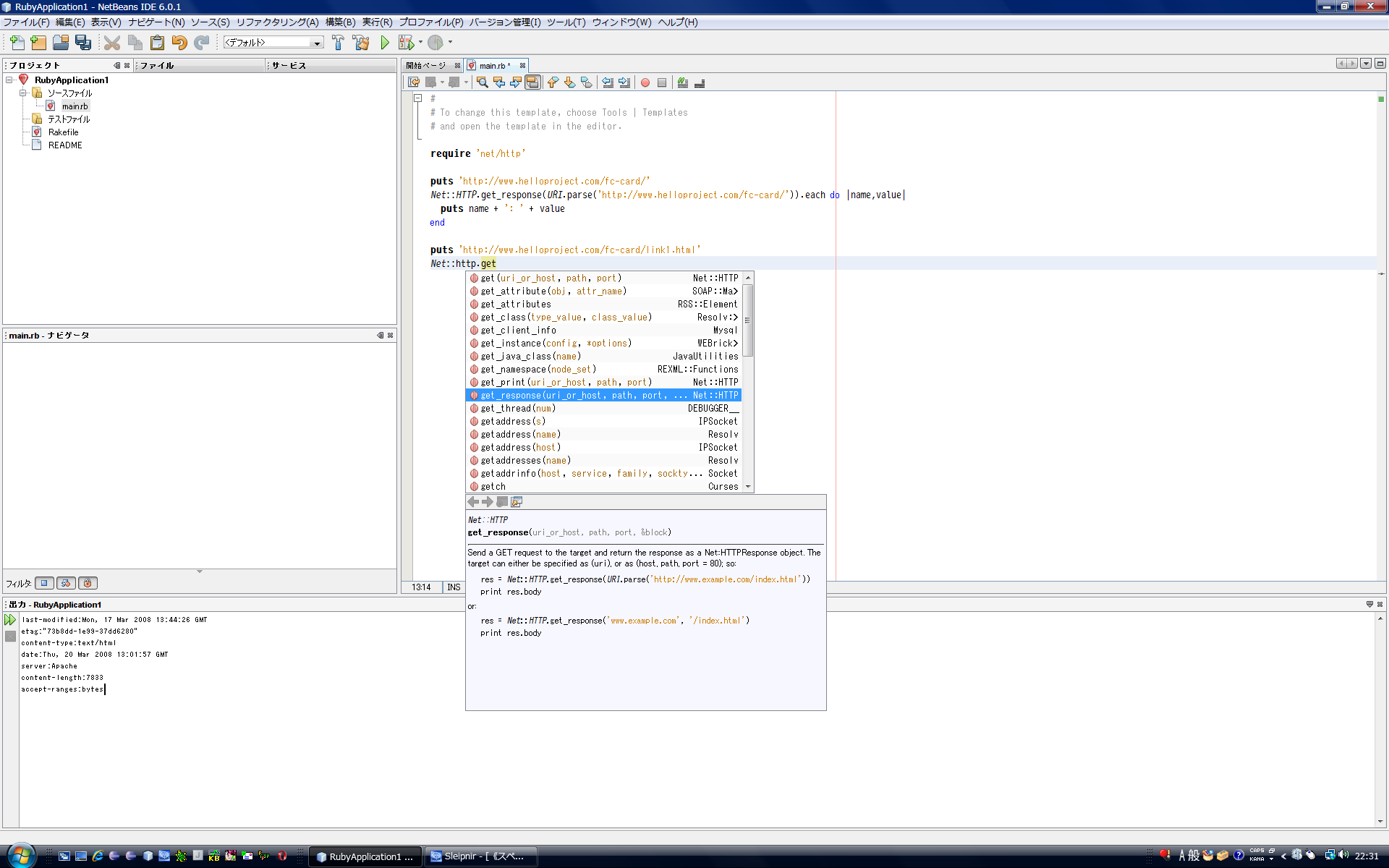
Task: Click the Save All disks icon
Action: (x=83, y=43)
